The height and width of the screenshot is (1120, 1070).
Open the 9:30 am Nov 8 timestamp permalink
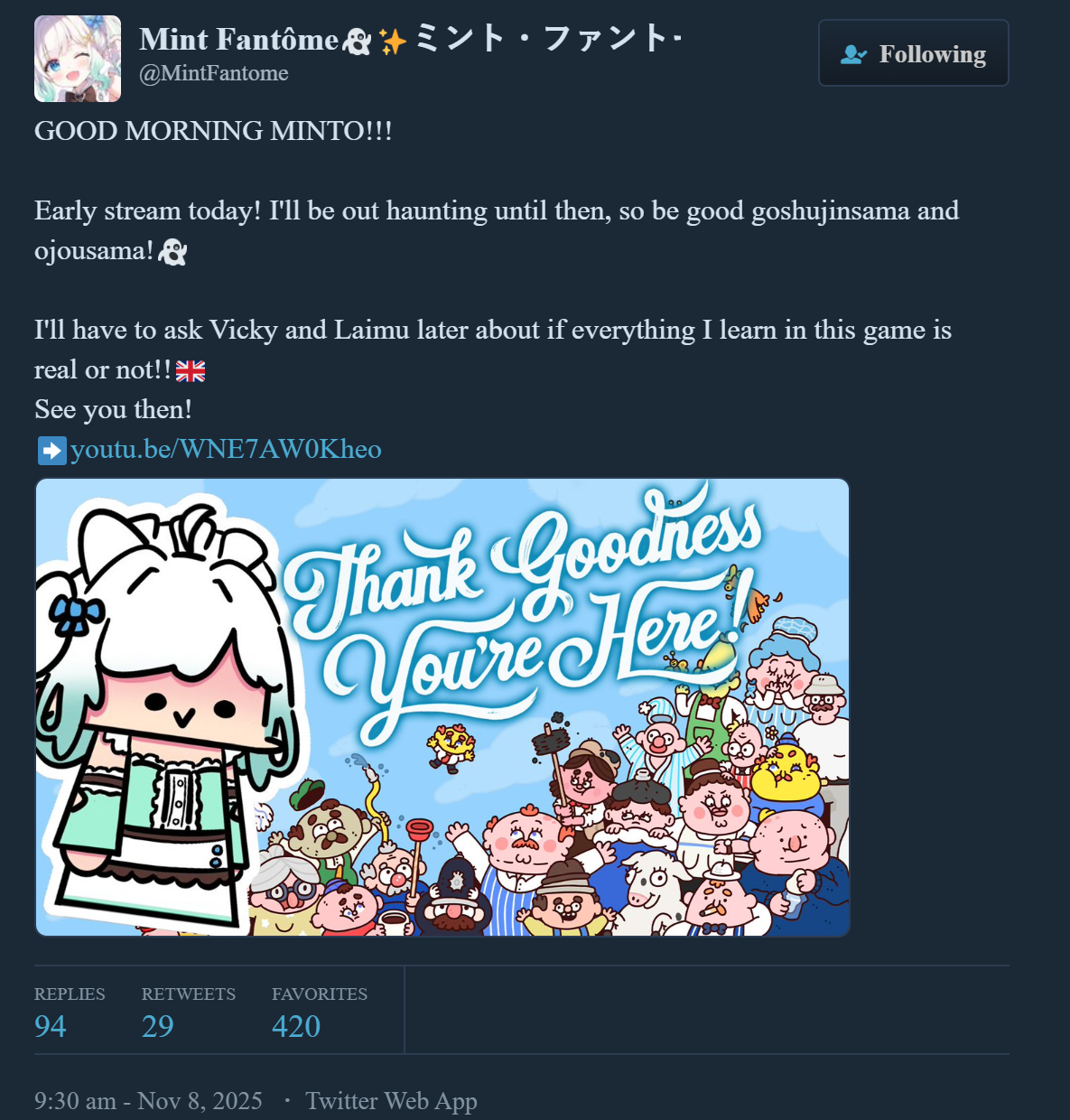tap(148, 1101)
